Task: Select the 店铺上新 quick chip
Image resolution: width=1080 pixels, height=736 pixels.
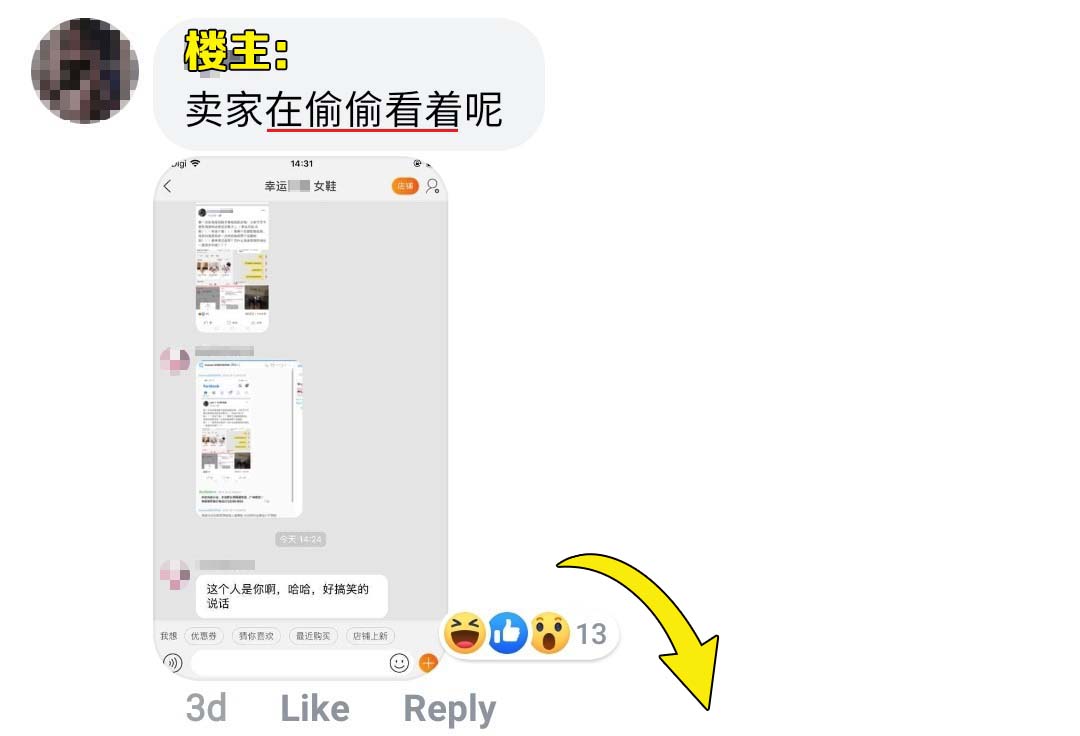Action: (370, 635)
